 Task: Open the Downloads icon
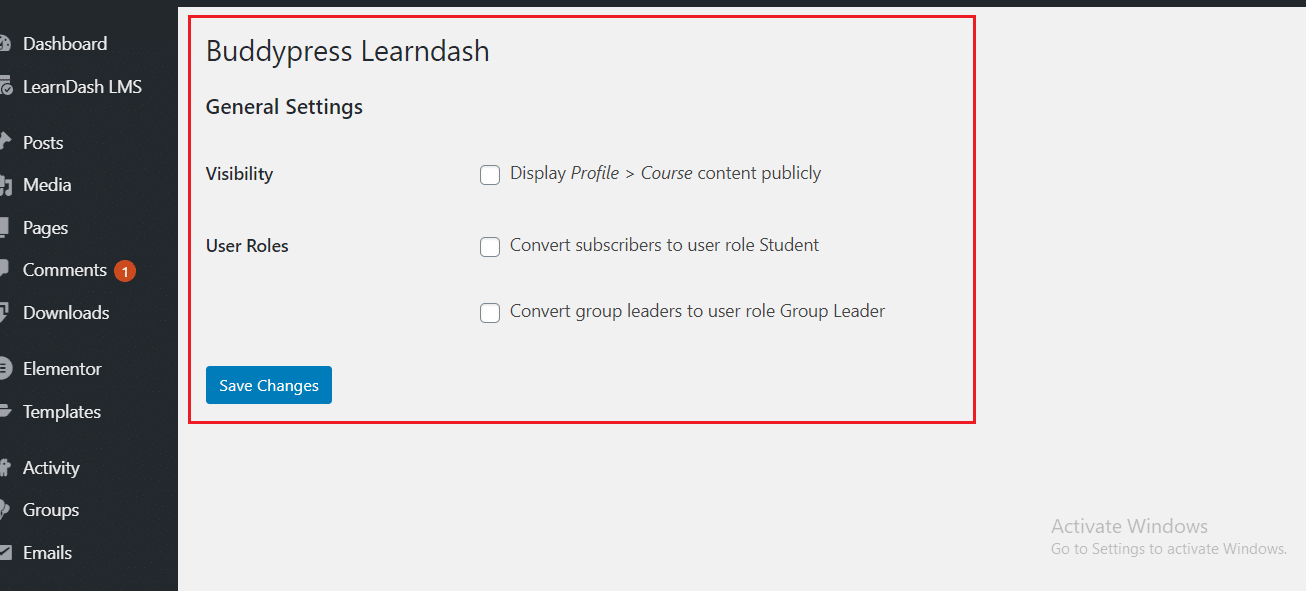6,312
